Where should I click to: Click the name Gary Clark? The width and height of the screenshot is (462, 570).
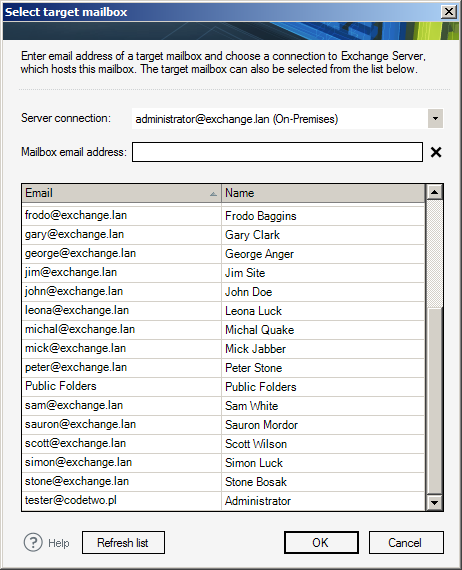pyautogui.click(x=252, y=235)
